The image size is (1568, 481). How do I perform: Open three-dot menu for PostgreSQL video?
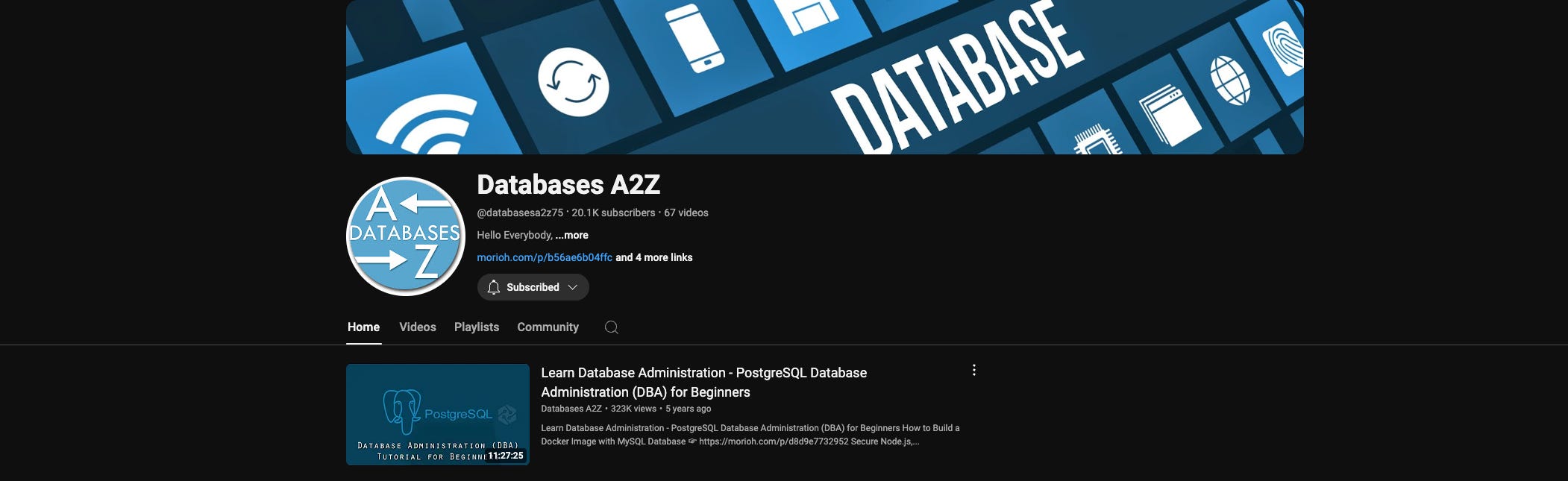[x=973, y=370]
